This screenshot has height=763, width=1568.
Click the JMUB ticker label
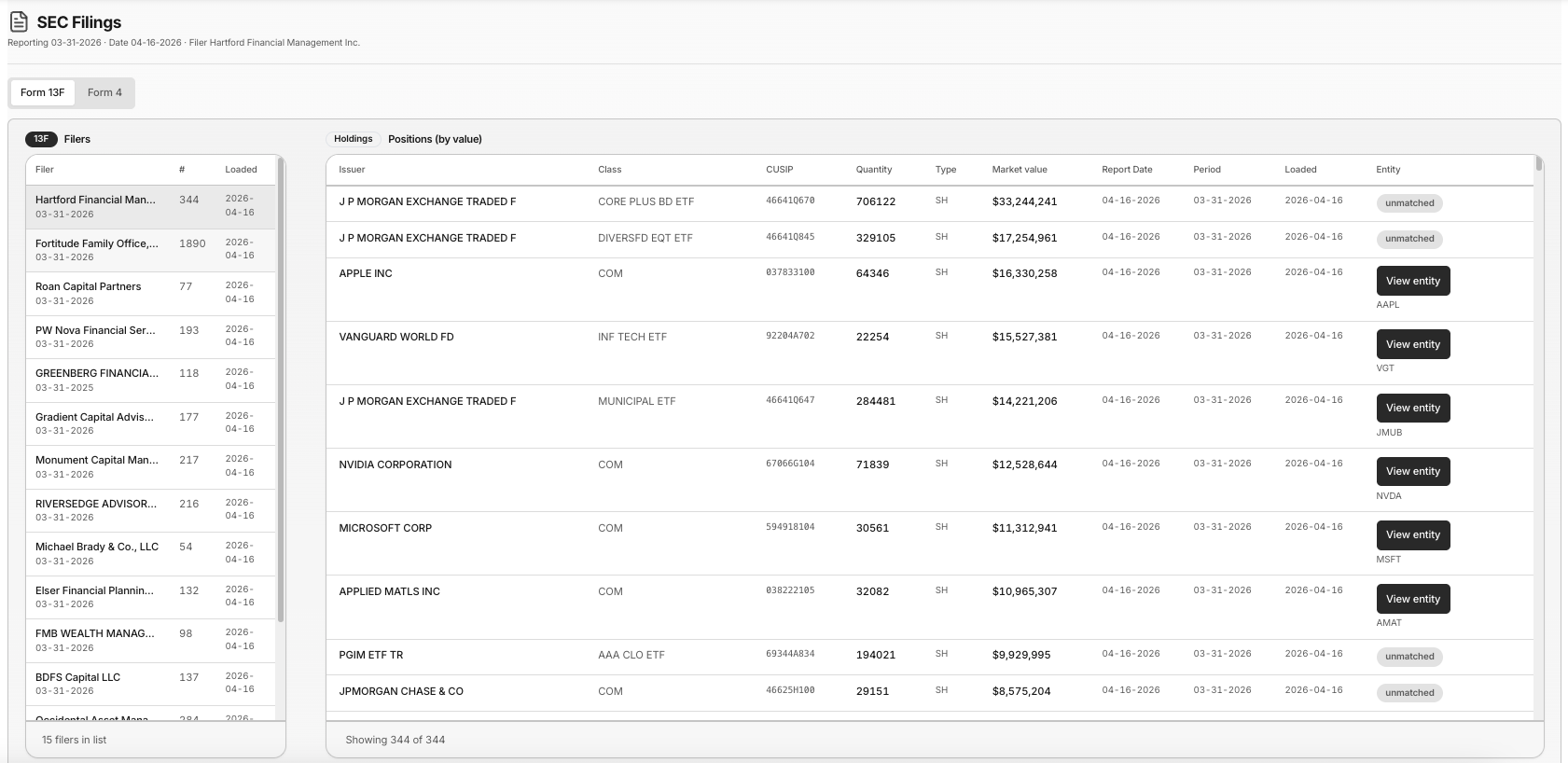point(1389,433)
